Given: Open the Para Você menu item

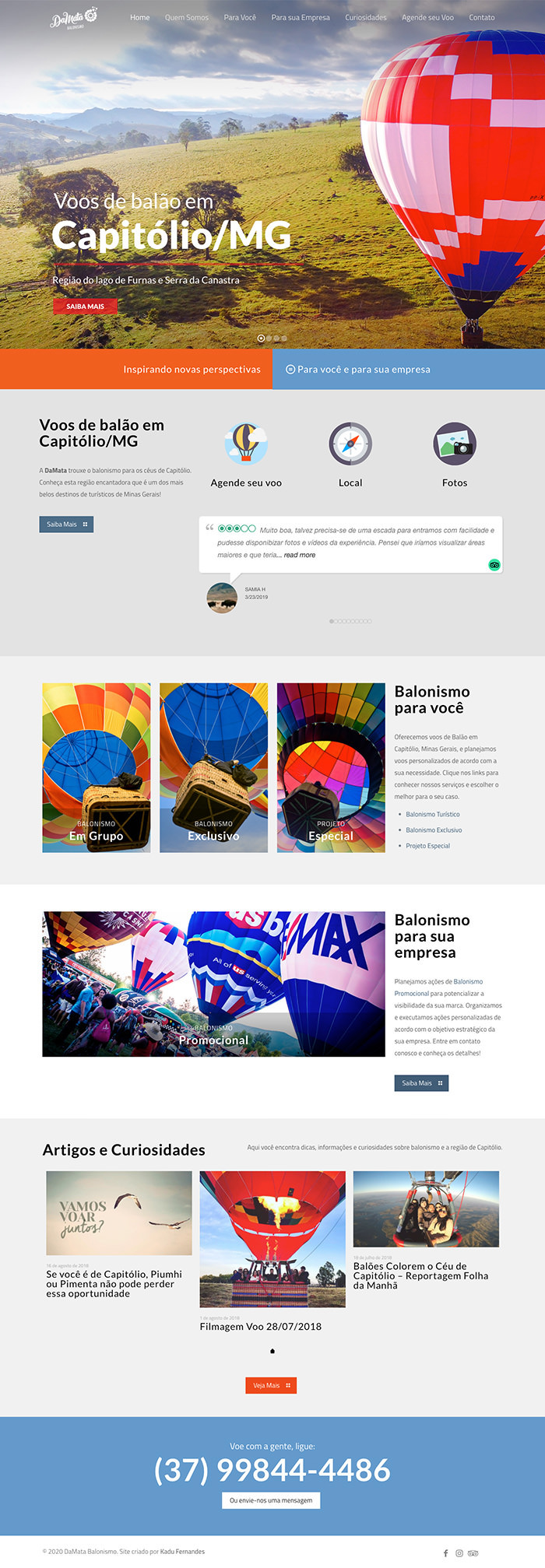Looking at the screenshot, I should [x=240, y=17].
